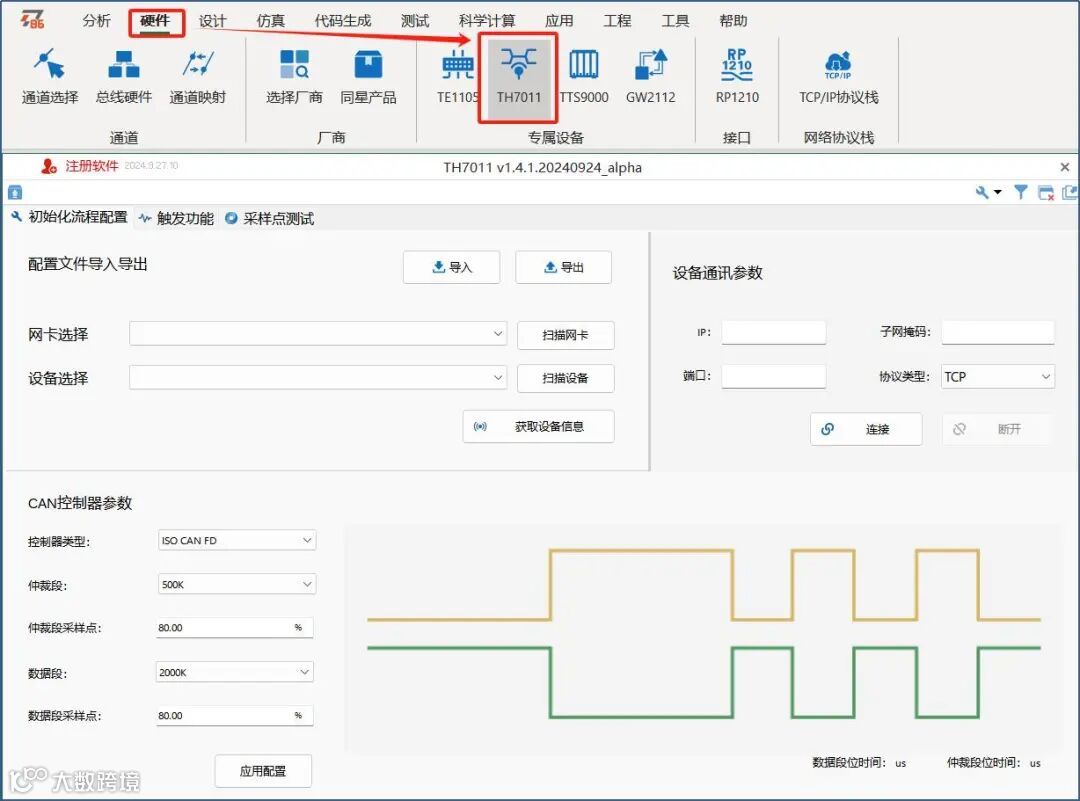
Task: Click the 导出 export button
Action: [563, 267]
